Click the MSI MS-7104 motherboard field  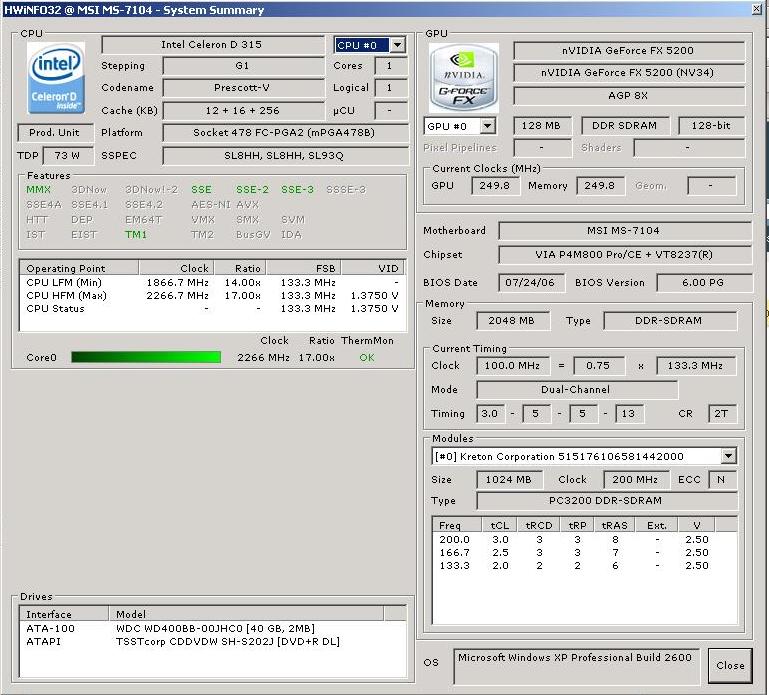[624, 231]
